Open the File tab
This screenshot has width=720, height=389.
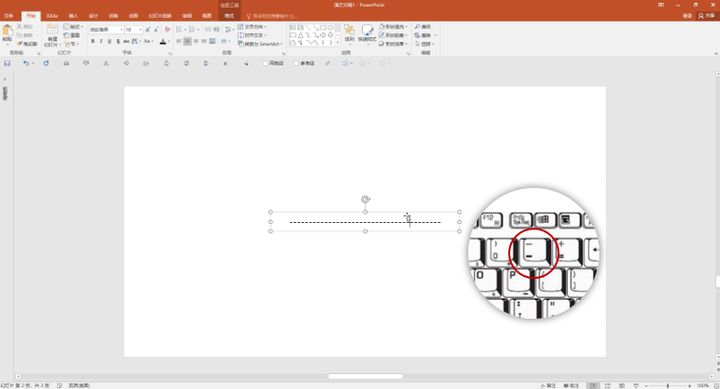[9, 16]
